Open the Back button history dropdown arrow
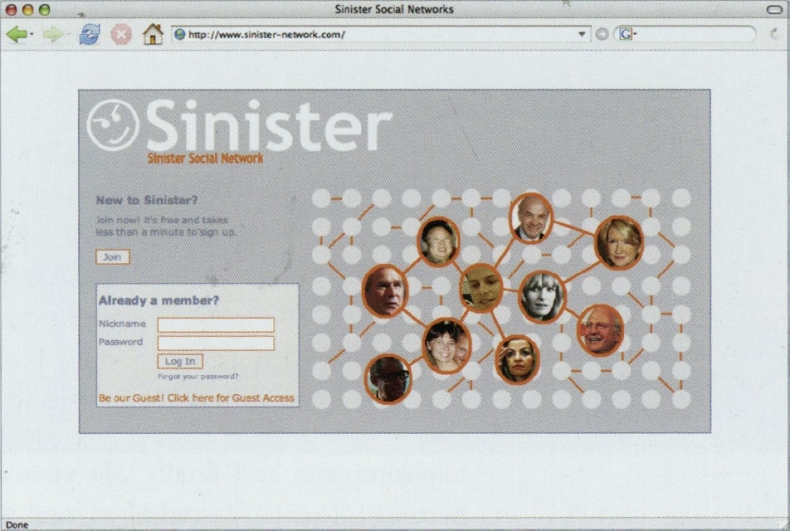790x531 pixels. [32, 35]
